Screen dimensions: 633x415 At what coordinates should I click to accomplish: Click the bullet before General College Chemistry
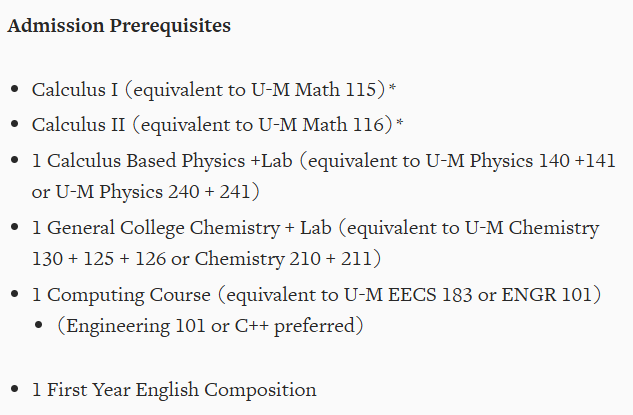(15, 227)
